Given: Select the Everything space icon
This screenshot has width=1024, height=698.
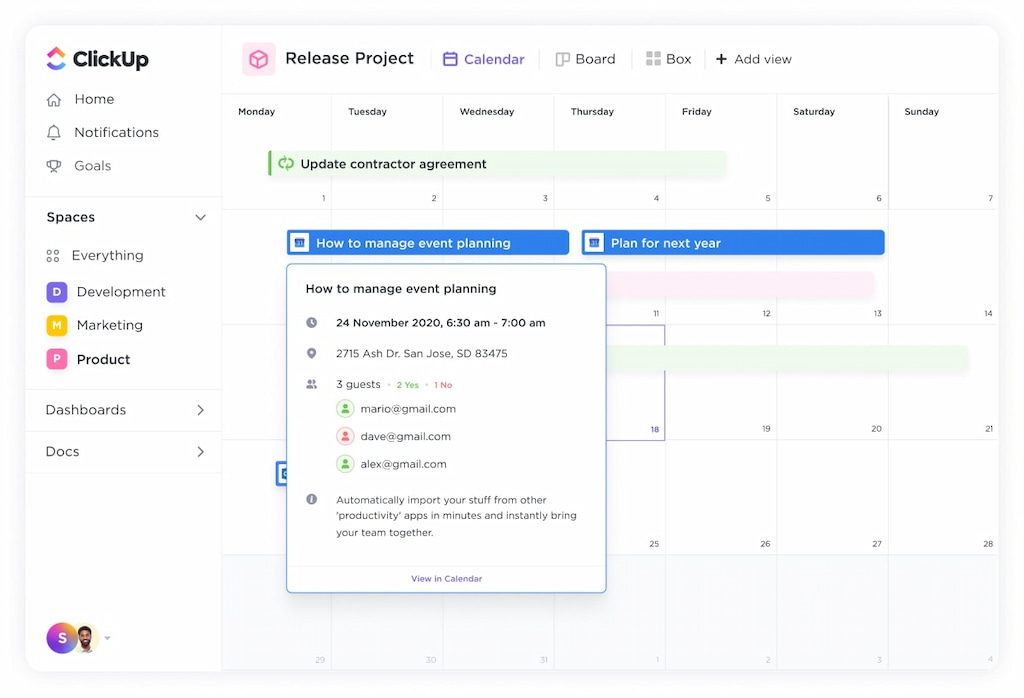Looking at the screenshot, I should (x=53, y=255).
